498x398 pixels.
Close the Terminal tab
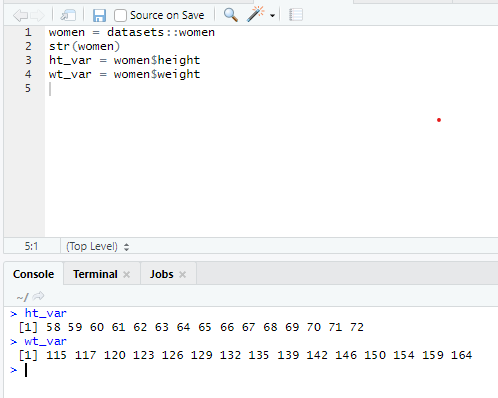(126, 274)
